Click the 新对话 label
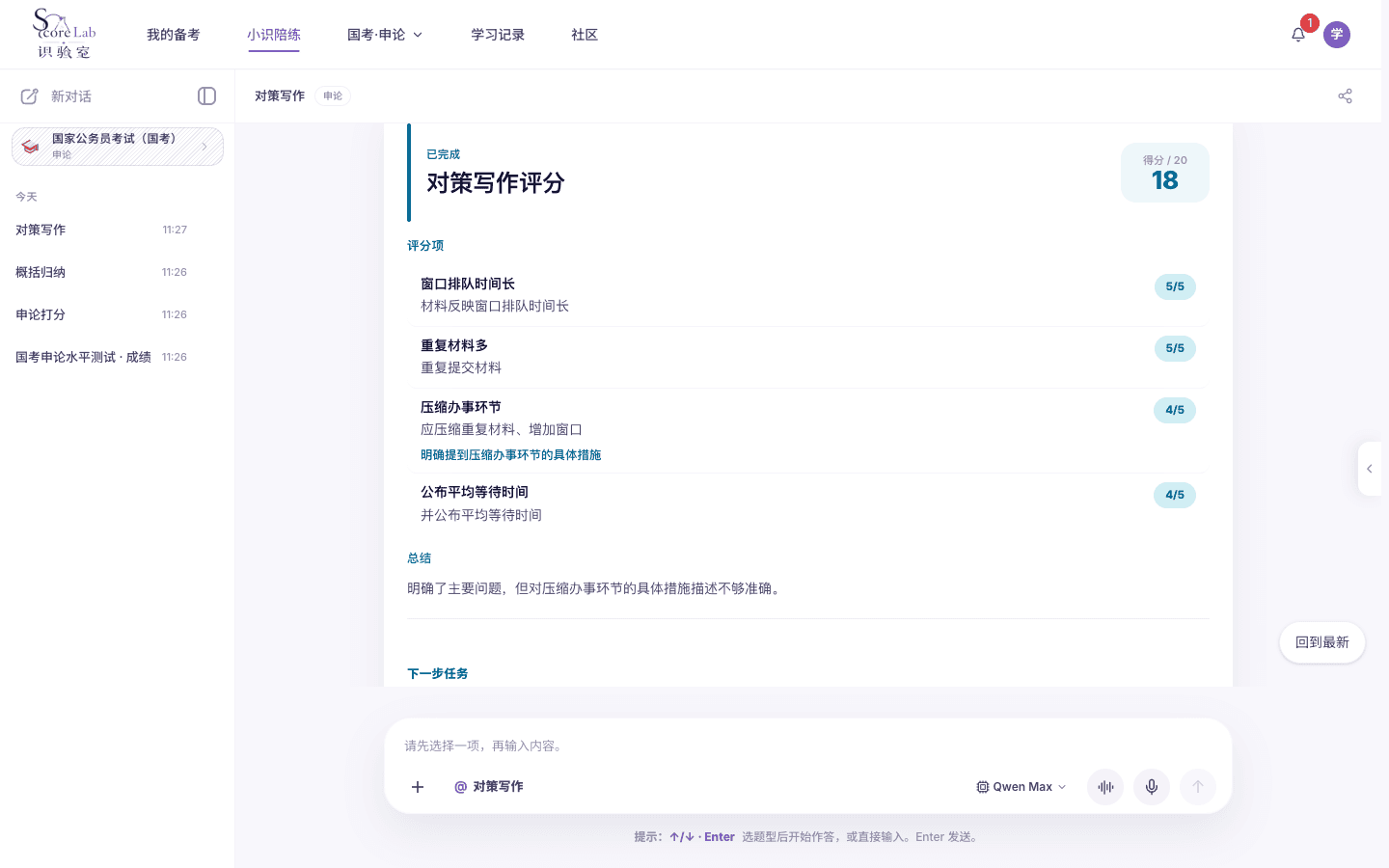The image size is (1389, 868). click(71, 96)
